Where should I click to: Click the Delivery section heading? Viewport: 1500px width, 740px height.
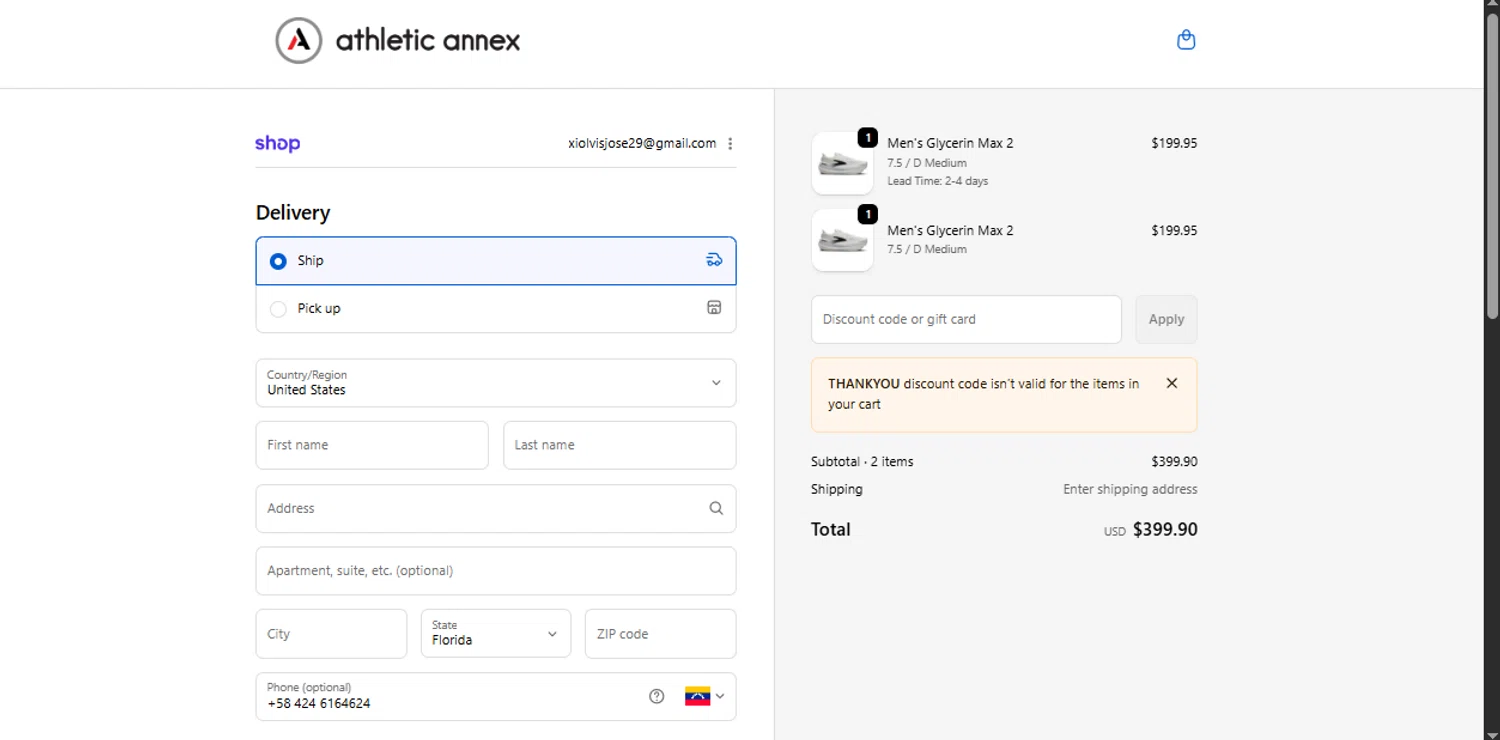coord(293,213)
